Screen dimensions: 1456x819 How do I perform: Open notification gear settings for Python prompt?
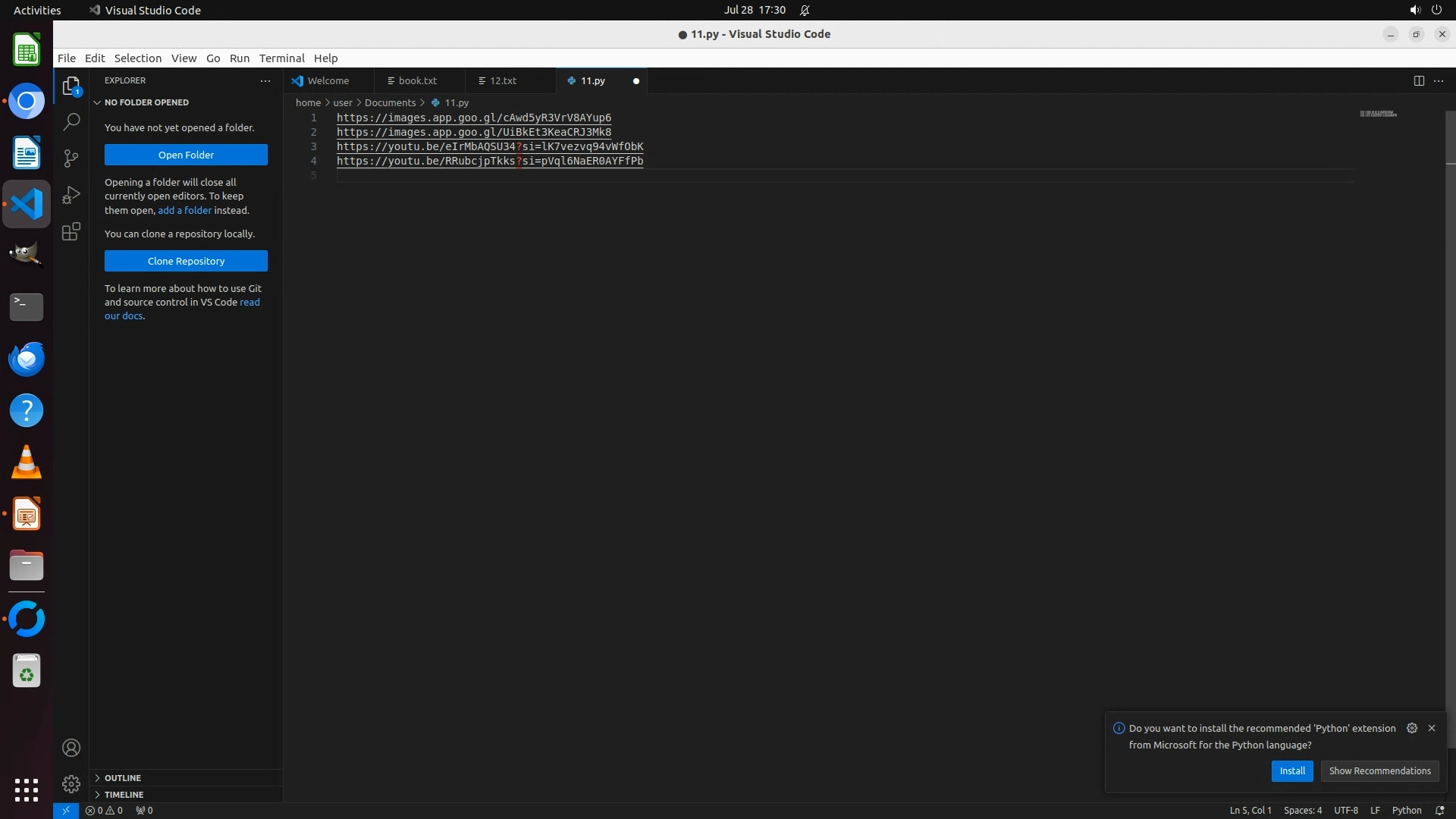(x=1411, y=728)
